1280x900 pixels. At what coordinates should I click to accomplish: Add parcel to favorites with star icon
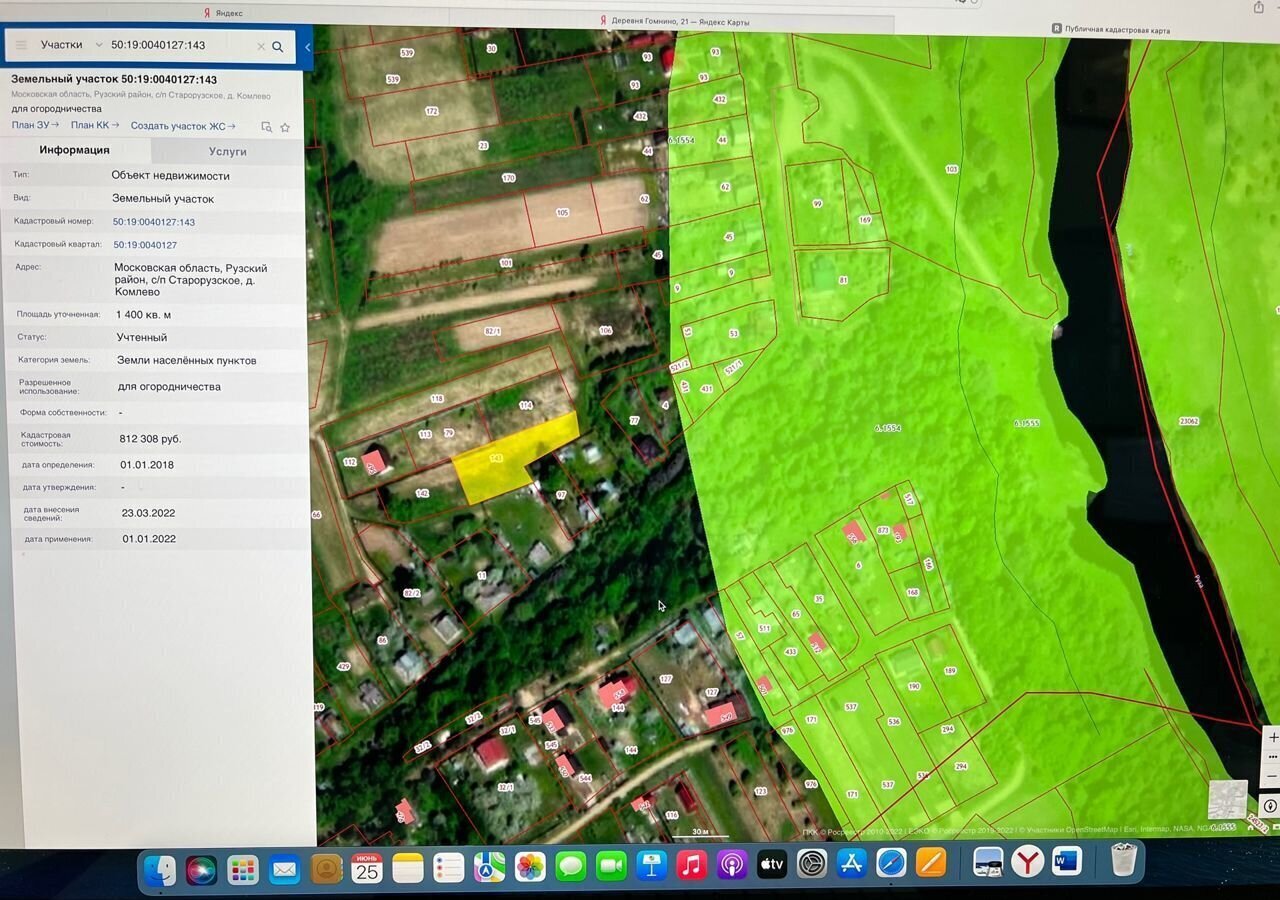pos(285,127)
